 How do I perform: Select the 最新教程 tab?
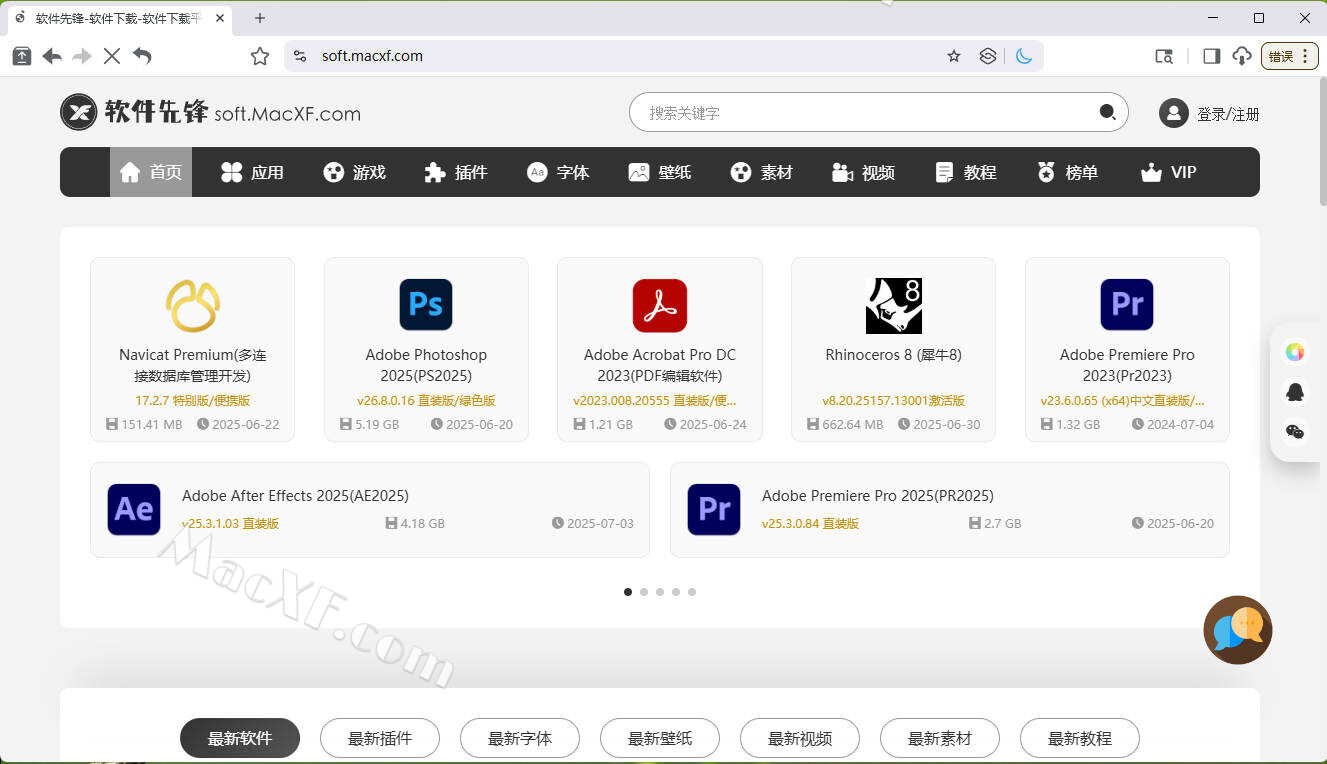(x=1080, y=738)
